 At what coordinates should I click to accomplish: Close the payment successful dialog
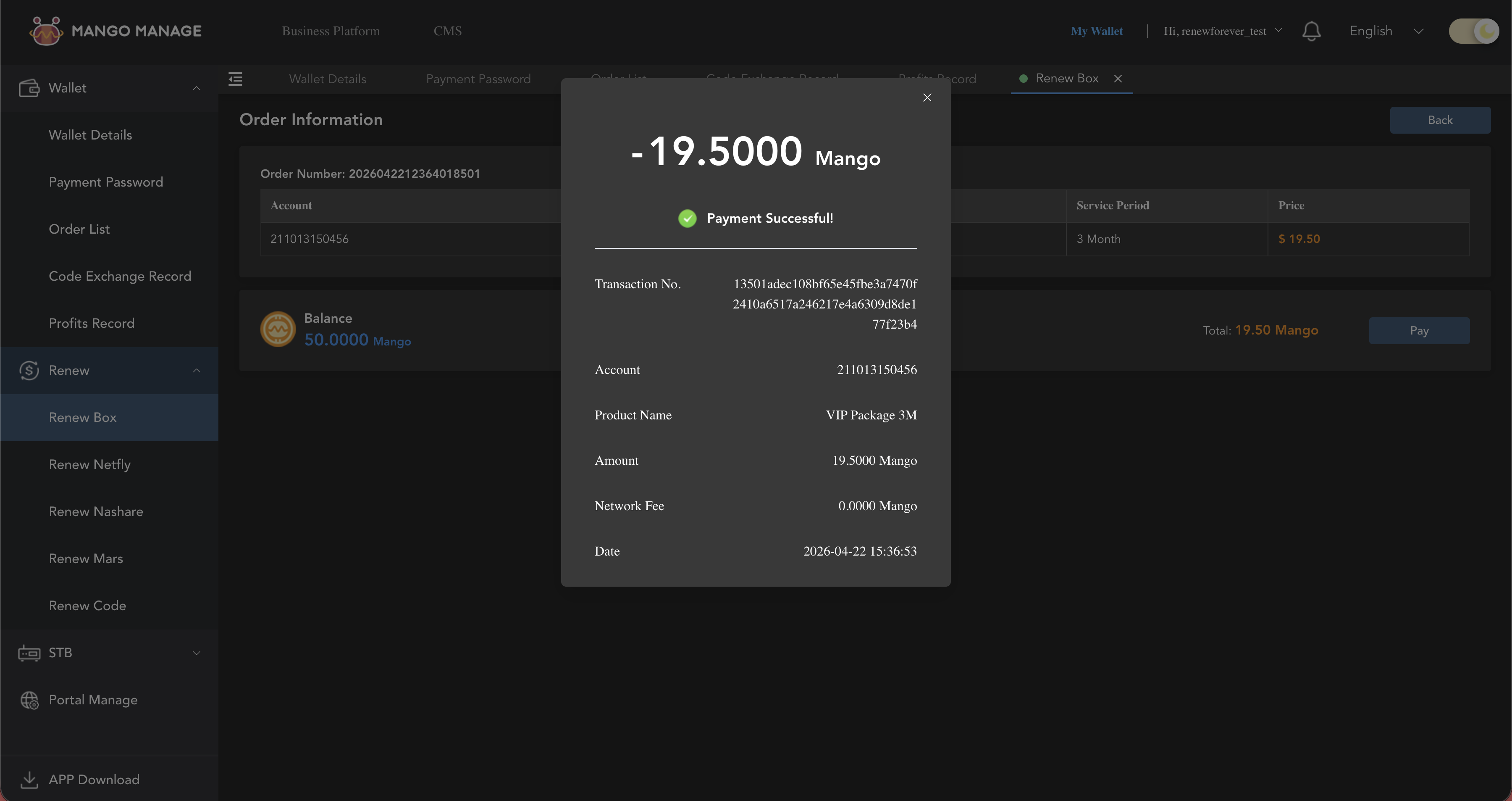(x=927, y=97)
